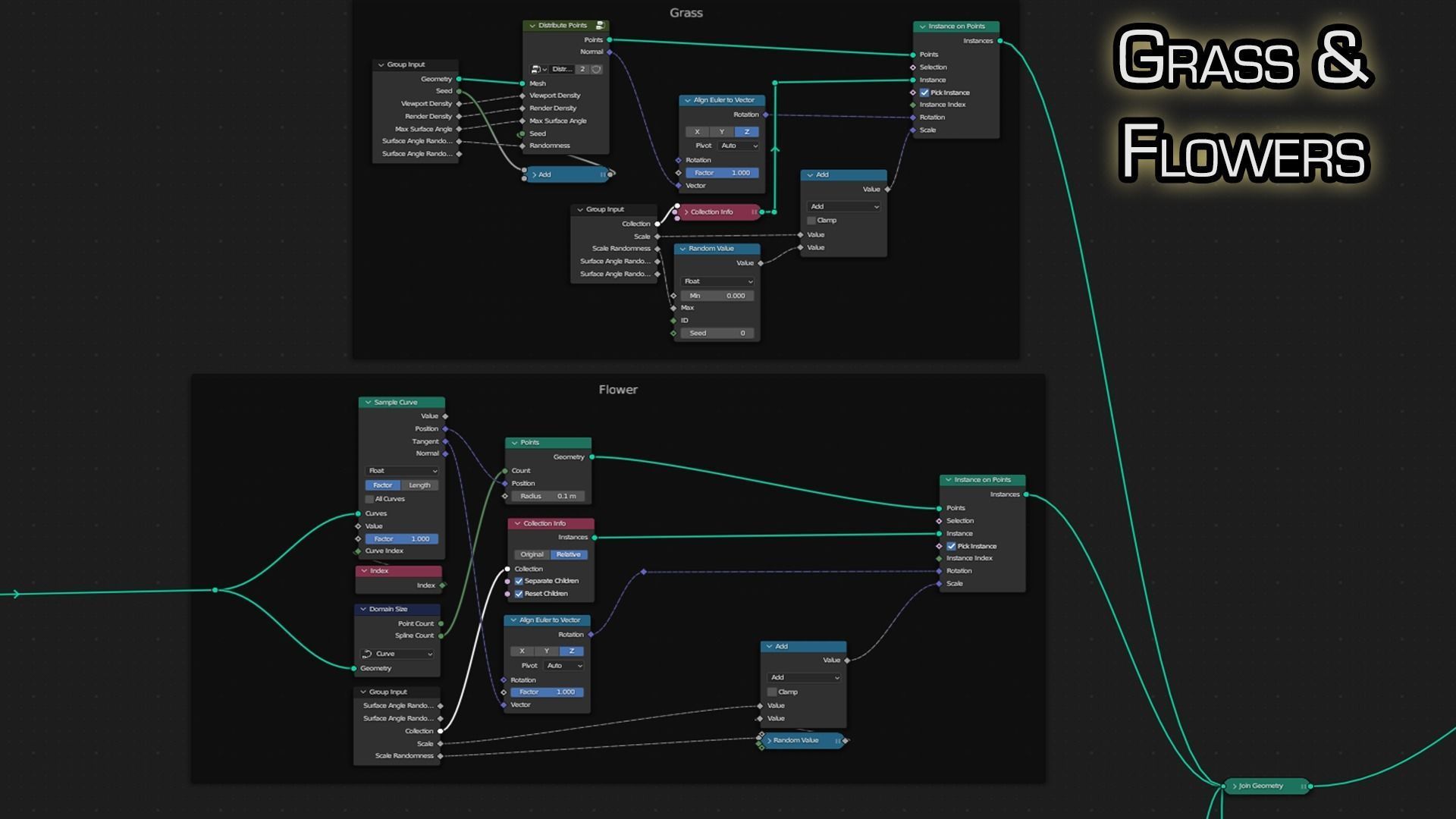Select the X axis button in Grass Align Euler
The image size is (1456, 819).
pyautogui.click(x=697, y=132)
